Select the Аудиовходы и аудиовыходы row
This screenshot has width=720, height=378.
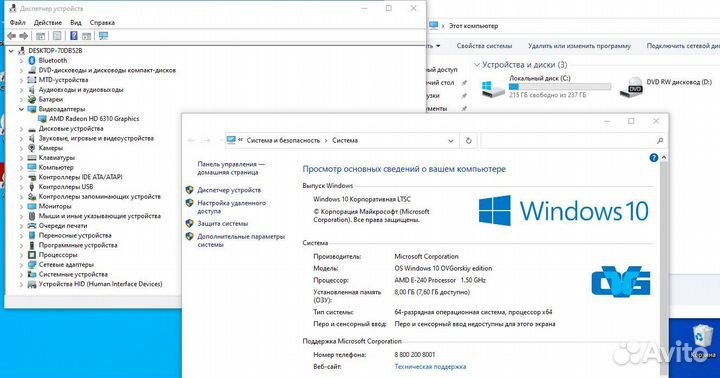coord(81,90)
